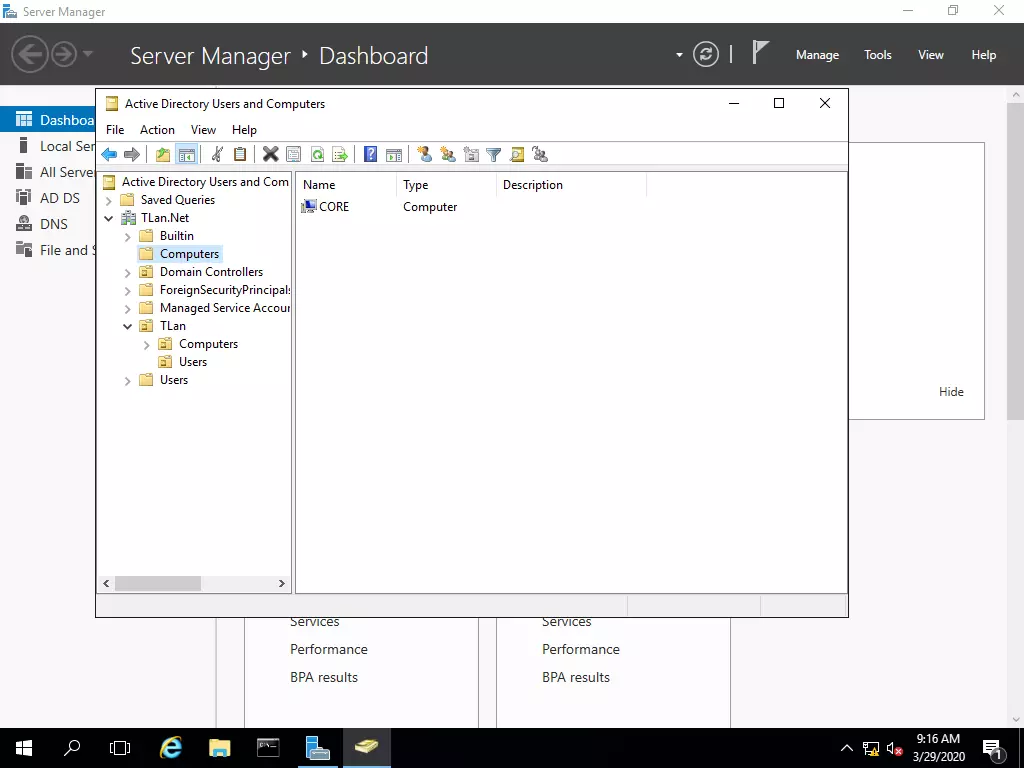Image resolution: width=1024 pixels, height=768 pixels.
Task: Toggle Show/Hide Console Tree toolbar icon
Action: pos(186,155)
